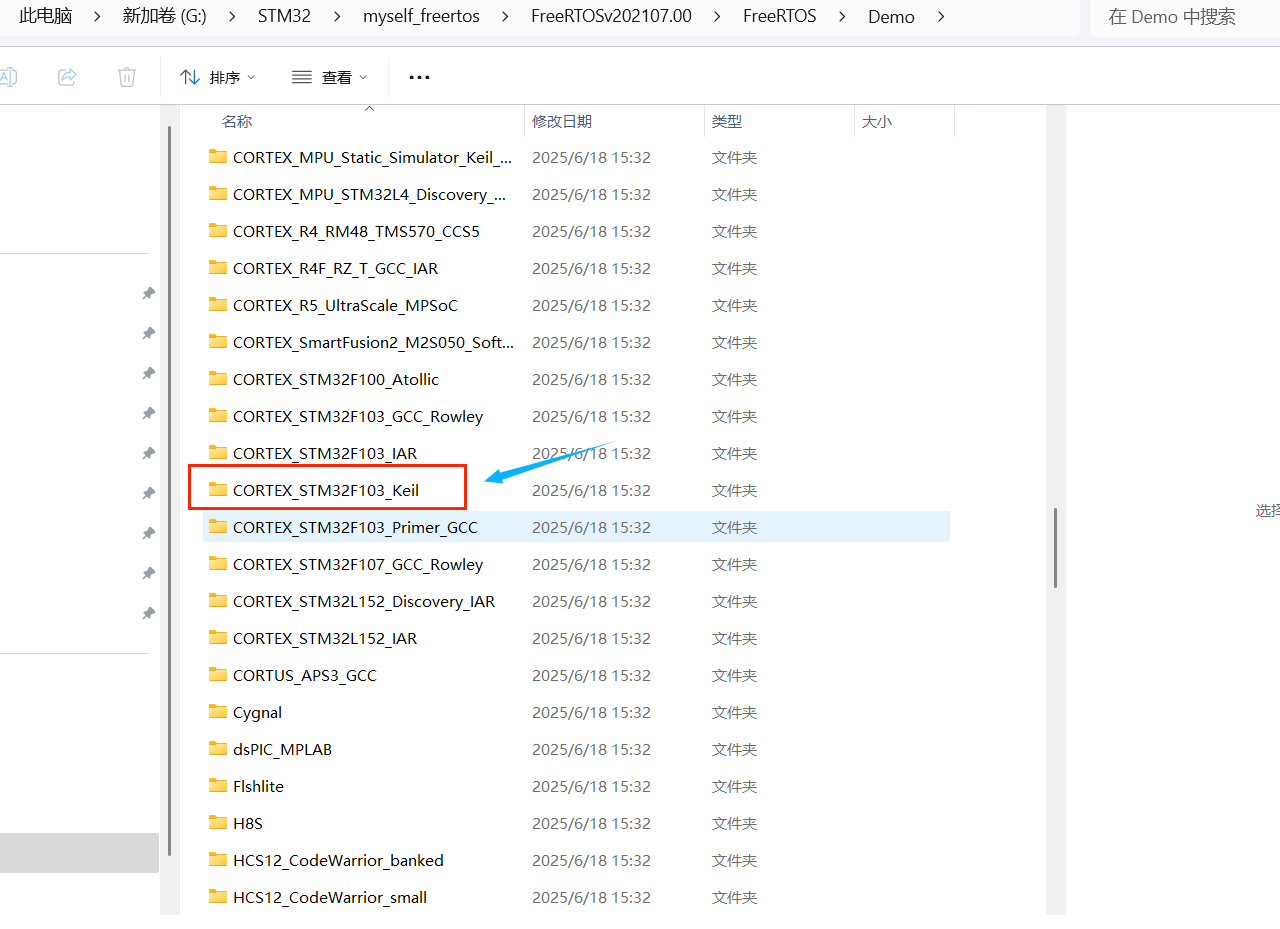Click 文件夹 type cell of H8S row

734,823
